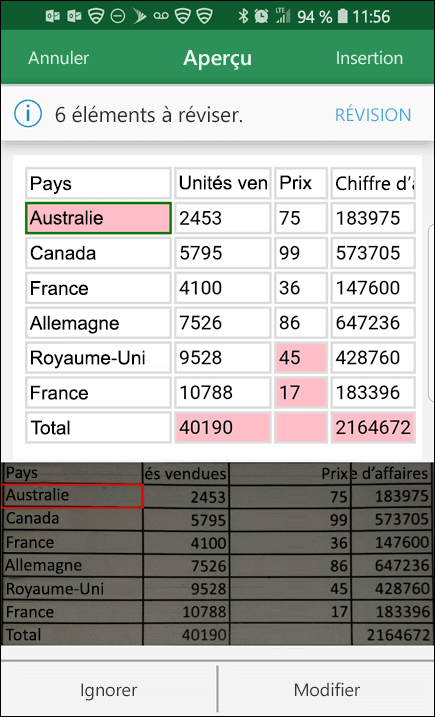This screenshot has width=435, height=717.
Task: Tap the Bluetooth icon in status bar
Action: pos(243,16)
